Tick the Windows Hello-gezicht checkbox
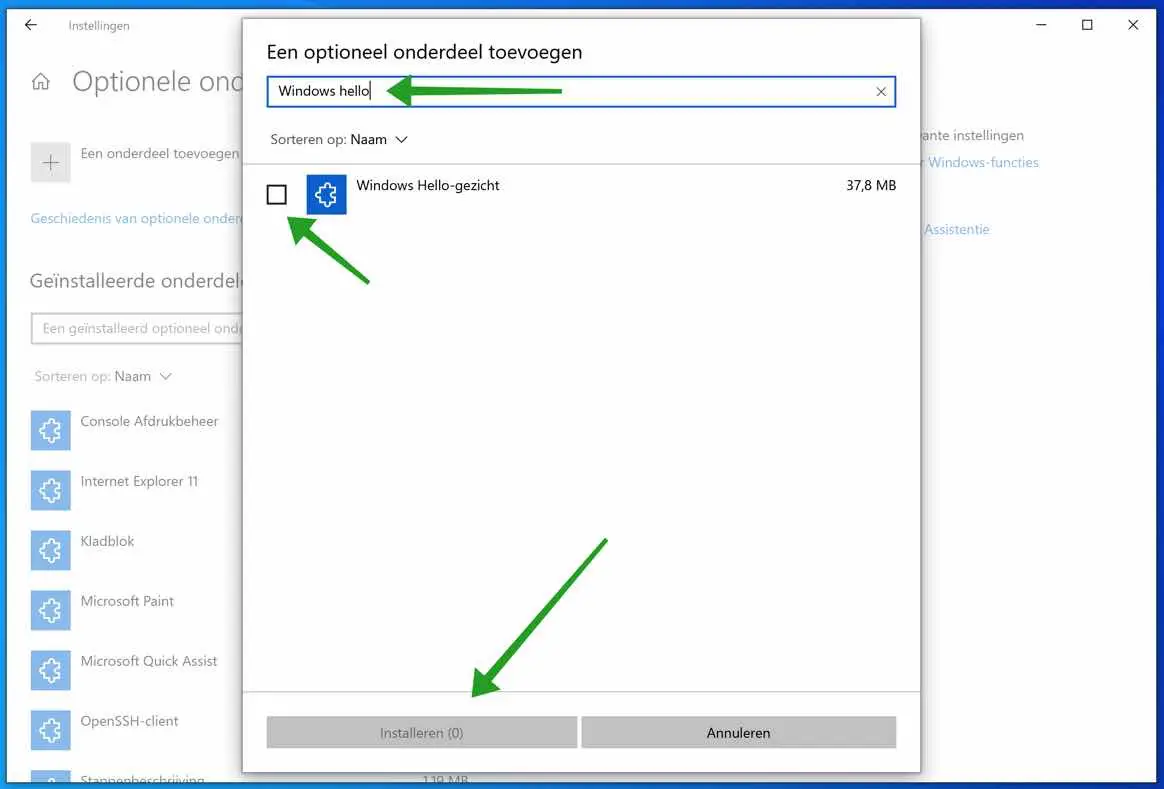The width and height of the screenshot is (1164, 789). point(276,194)
